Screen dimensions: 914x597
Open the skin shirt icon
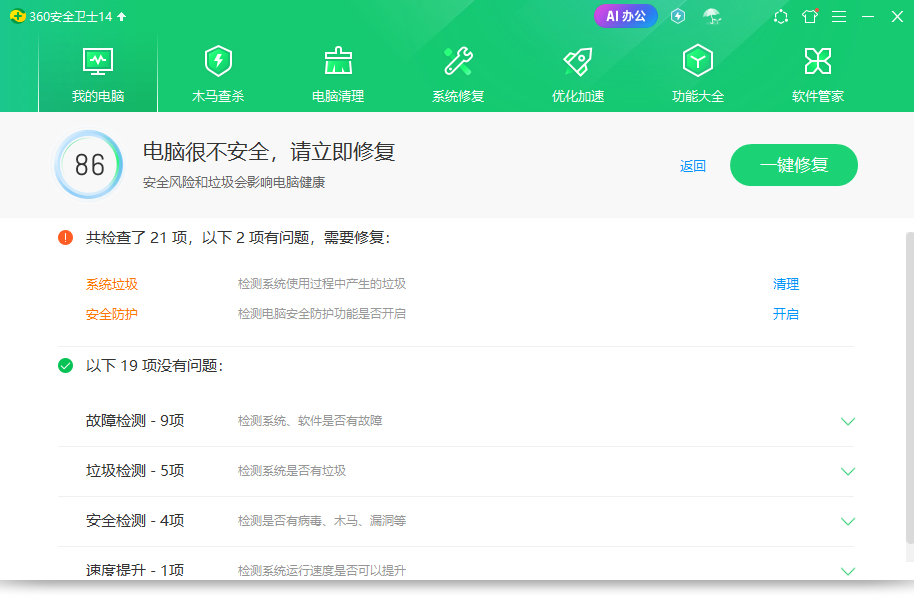[x=810, y=16]
